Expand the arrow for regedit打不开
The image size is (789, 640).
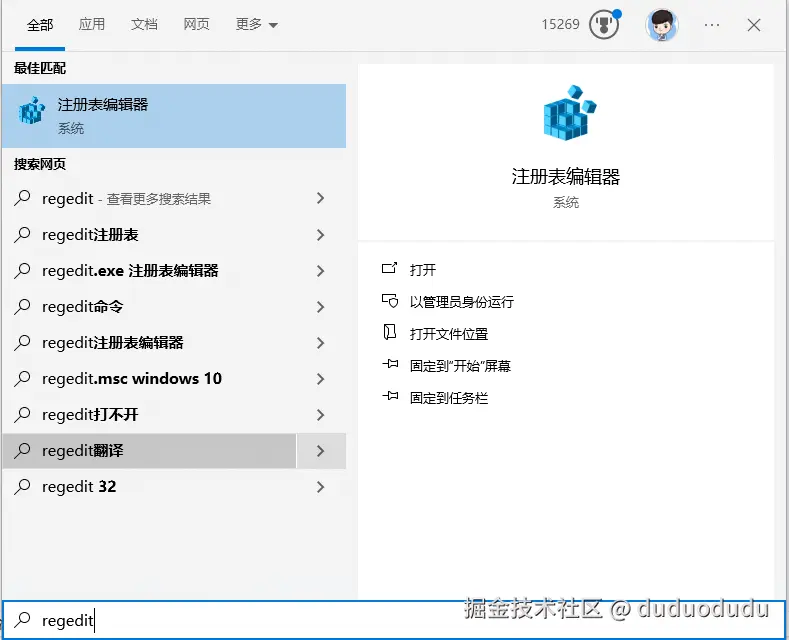pyautogui.click(x=321, y=415)
